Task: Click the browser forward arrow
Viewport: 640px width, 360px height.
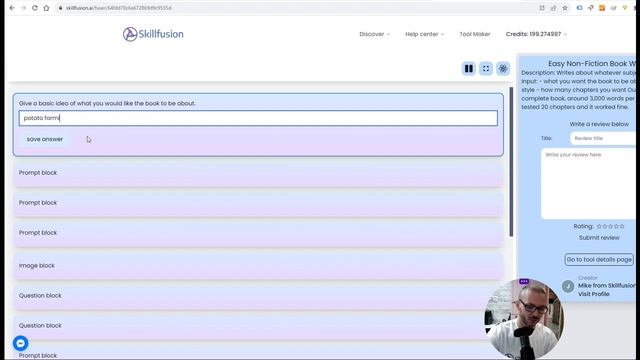Action: coord(23,8)
